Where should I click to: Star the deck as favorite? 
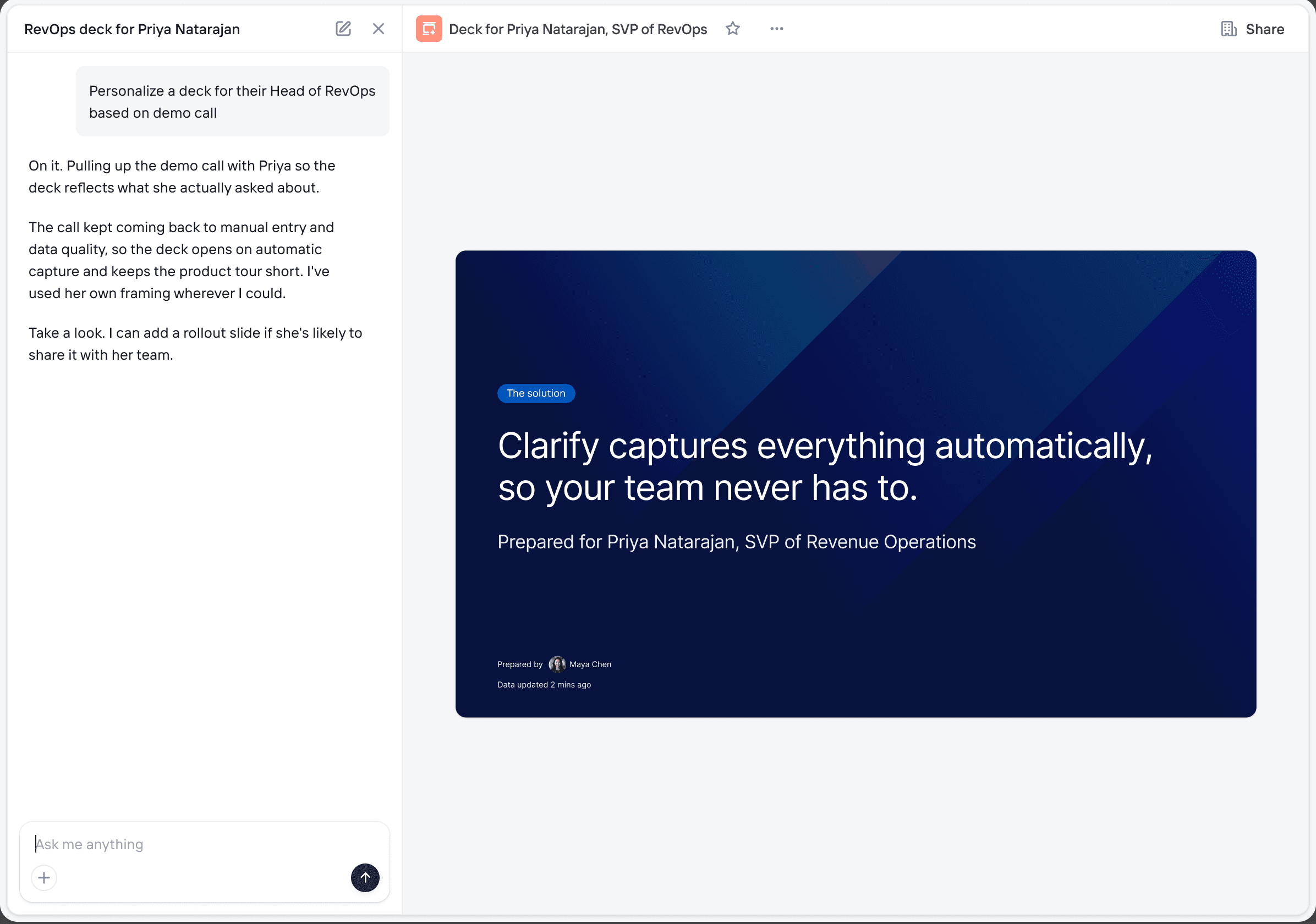pyautogui.click(x=732, y=29)
